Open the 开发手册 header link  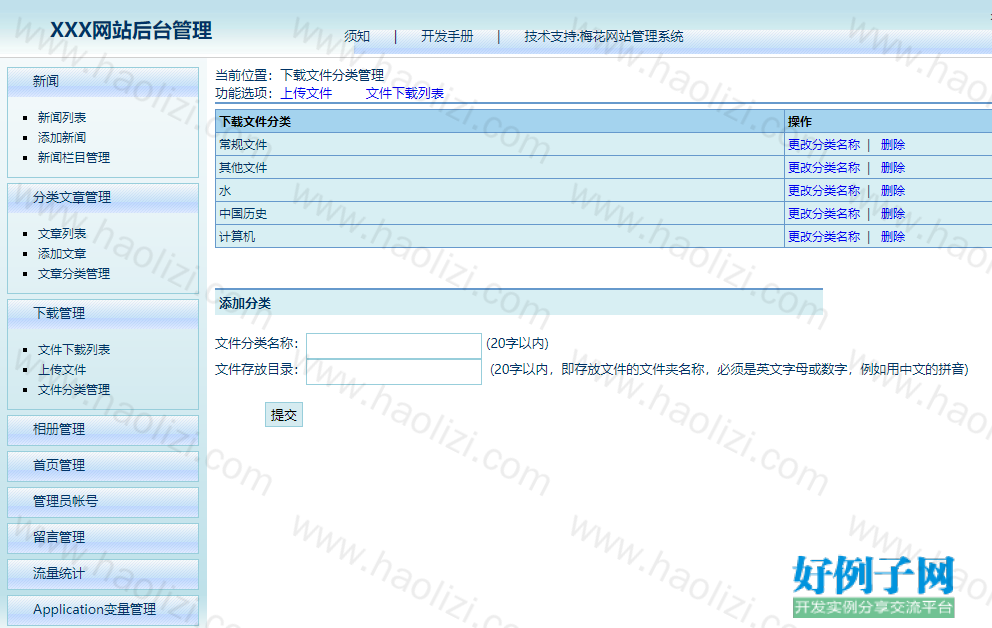[x=447, y=37]
